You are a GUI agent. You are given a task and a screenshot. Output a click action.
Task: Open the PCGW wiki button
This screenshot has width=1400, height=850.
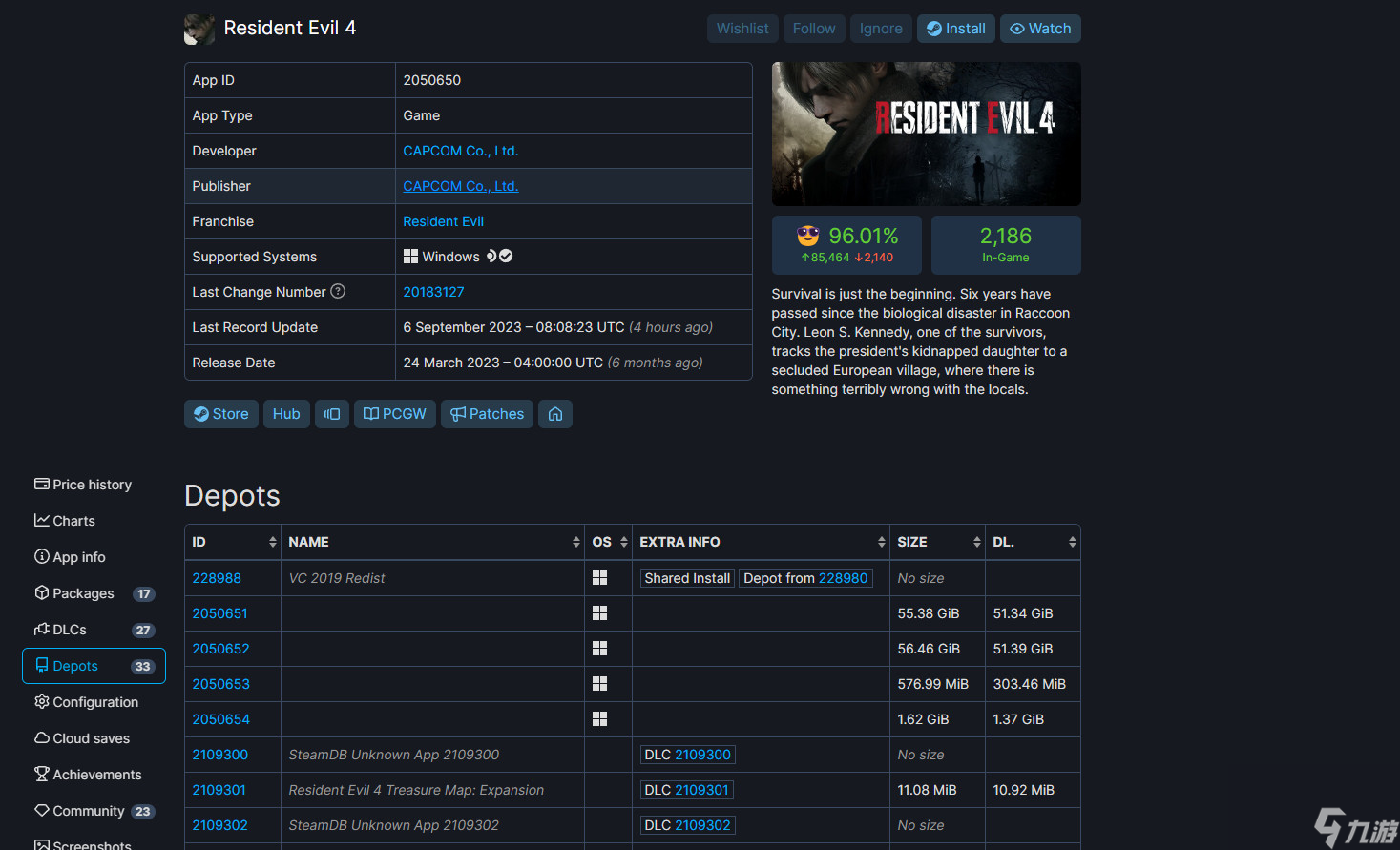pos(395,414)
